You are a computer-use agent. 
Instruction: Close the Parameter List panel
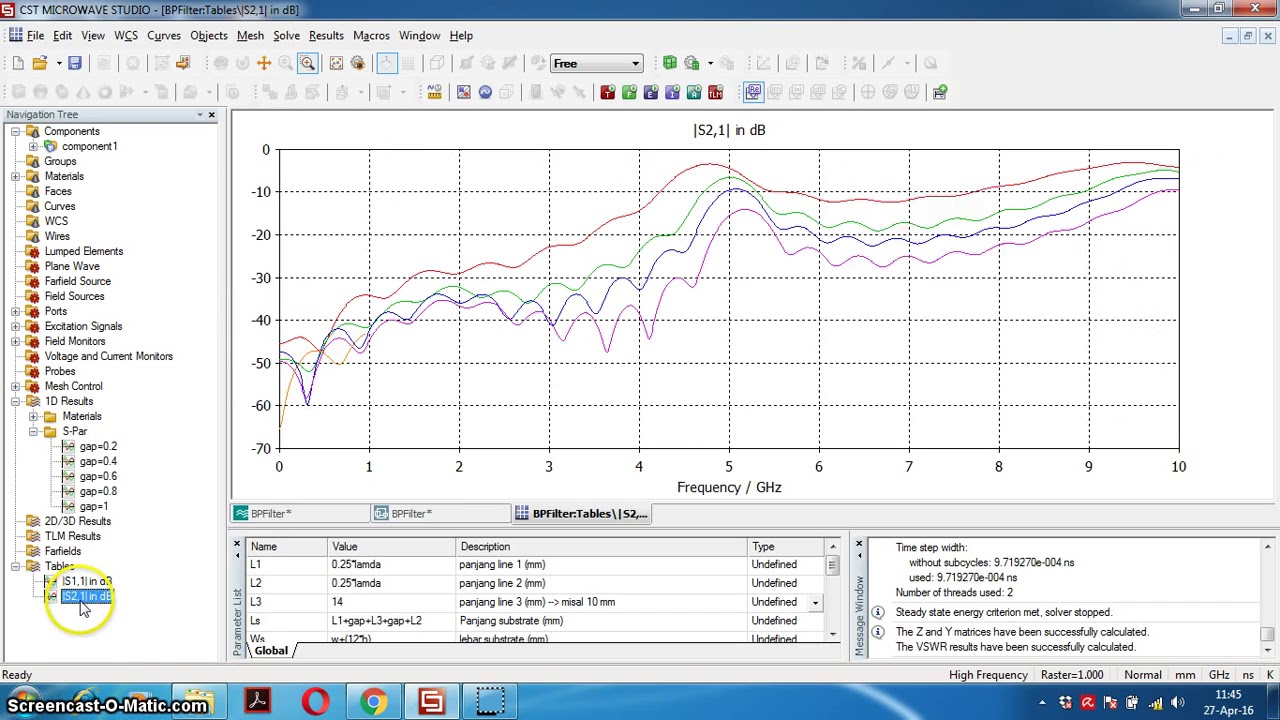237,545
